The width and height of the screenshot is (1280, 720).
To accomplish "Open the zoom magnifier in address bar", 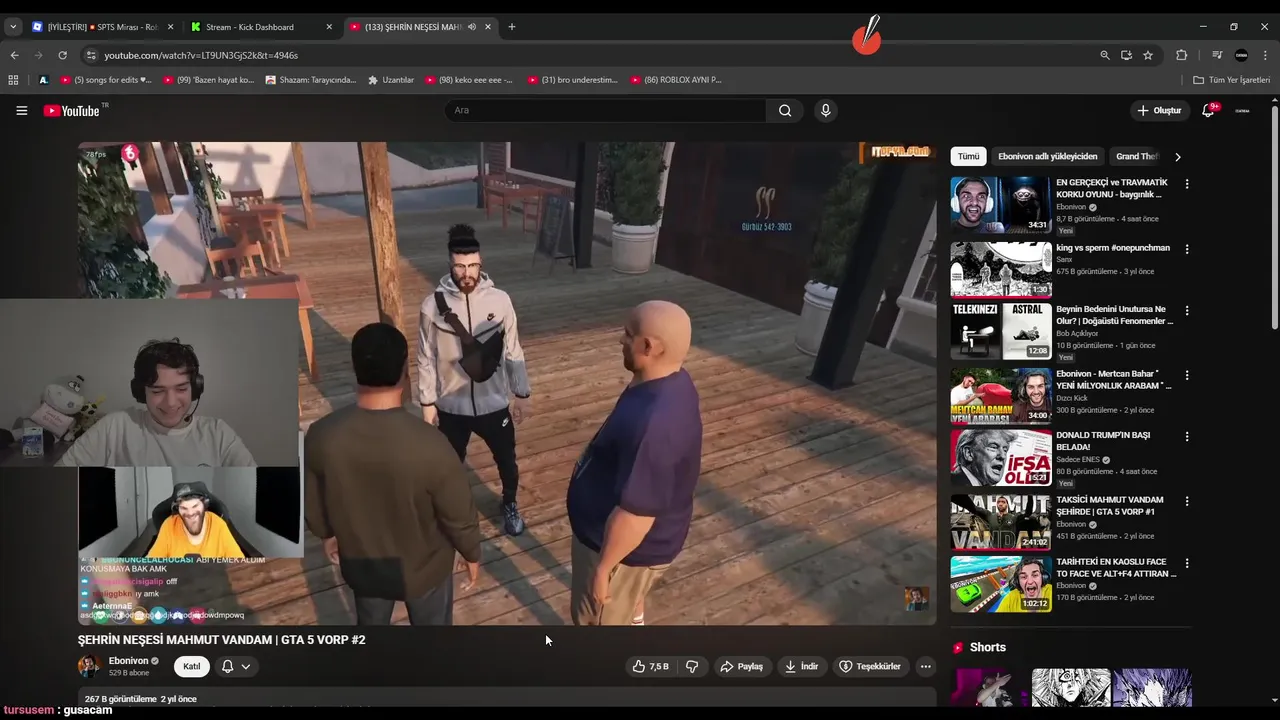I will click(x=1104, y=55).
